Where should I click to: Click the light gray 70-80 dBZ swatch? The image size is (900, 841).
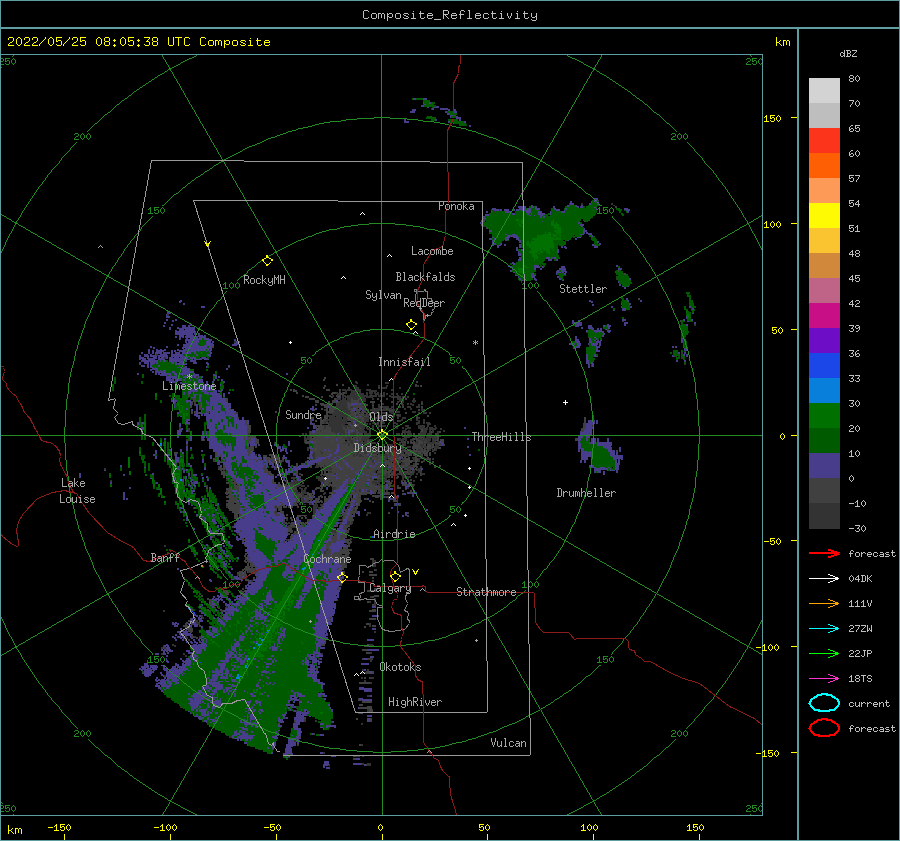click(824, 90)
